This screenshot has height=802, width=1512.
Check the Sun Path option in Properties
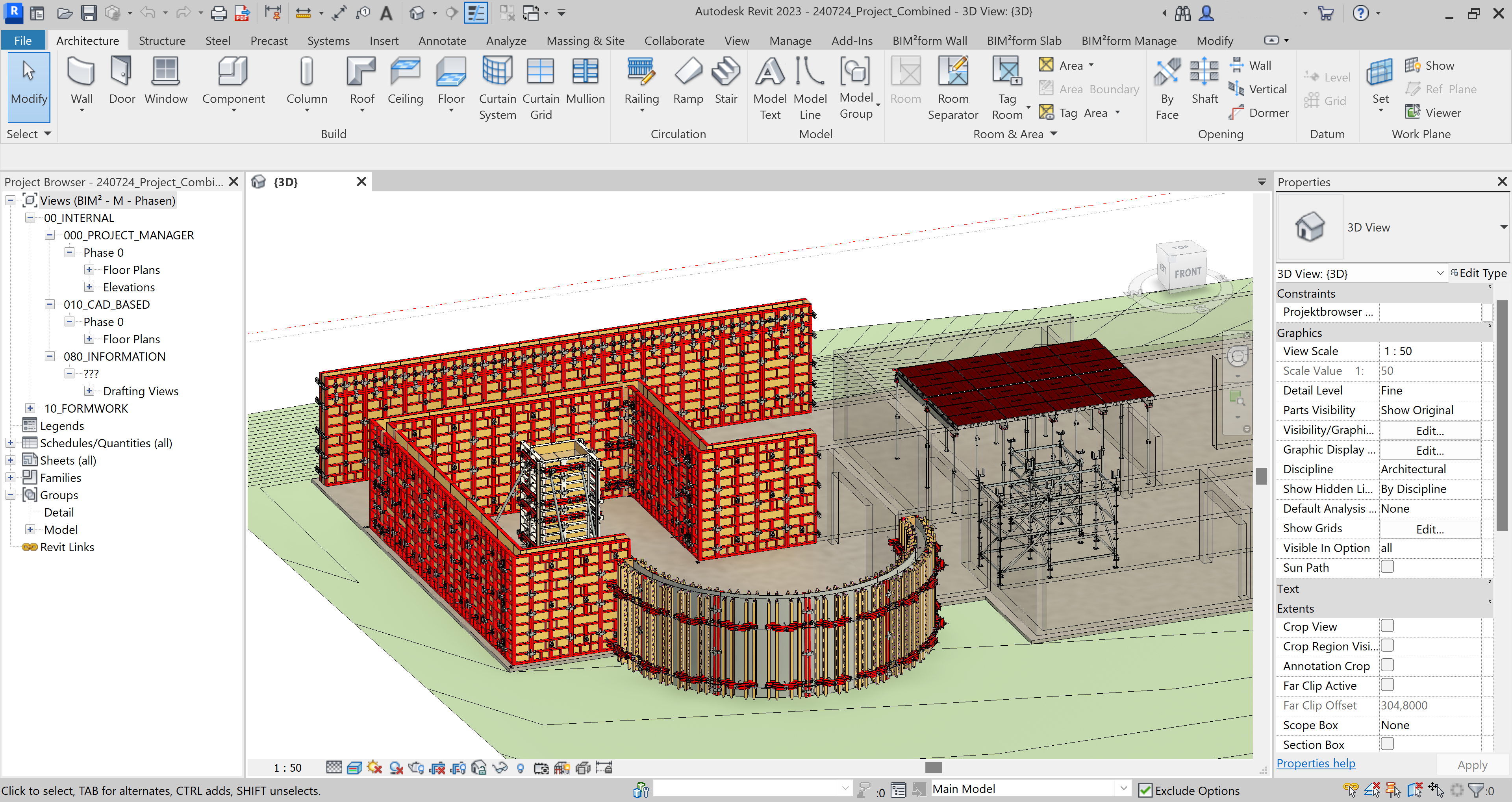pos(1388,567)
